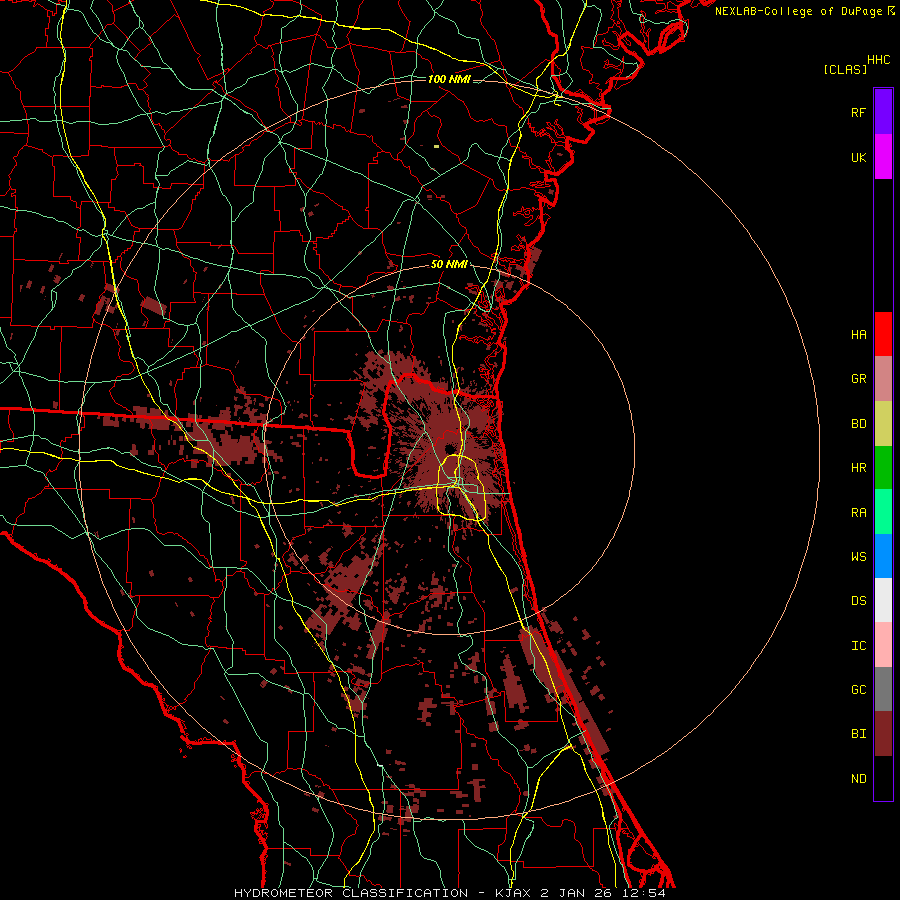Screen dimensions: 900x900
Task: Click the RA light green legend block
Action: click(883, 512)
